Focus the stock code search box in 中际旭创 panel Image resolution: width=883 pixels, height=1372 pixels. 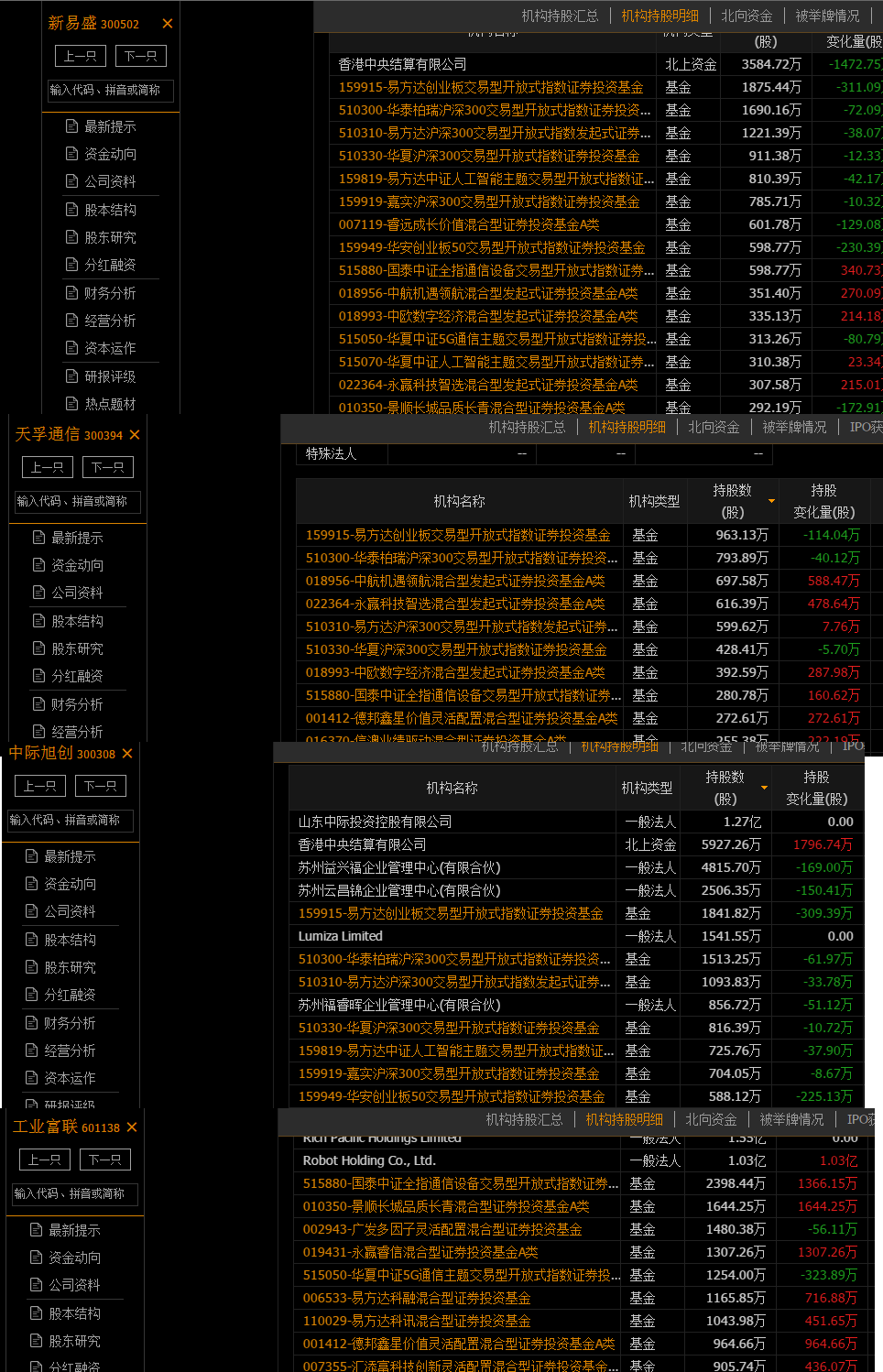71,820
